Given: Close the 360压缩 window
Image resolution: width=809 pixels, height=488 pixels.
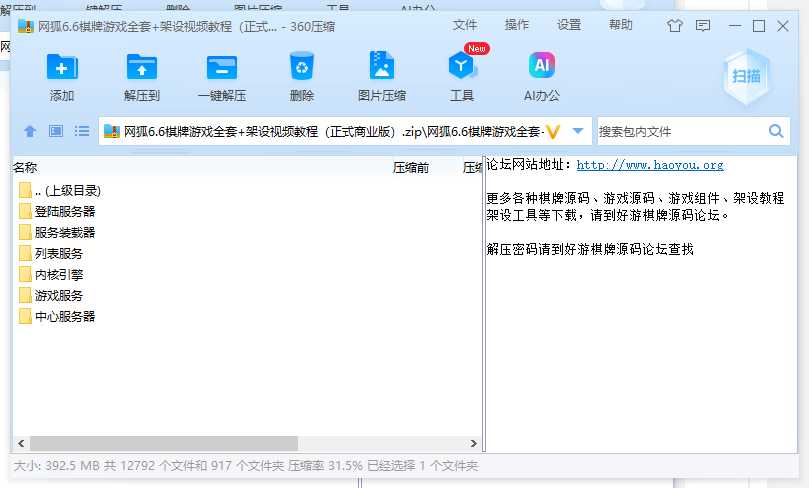Looking at the screenshot, I should click(x=783, y=25).
